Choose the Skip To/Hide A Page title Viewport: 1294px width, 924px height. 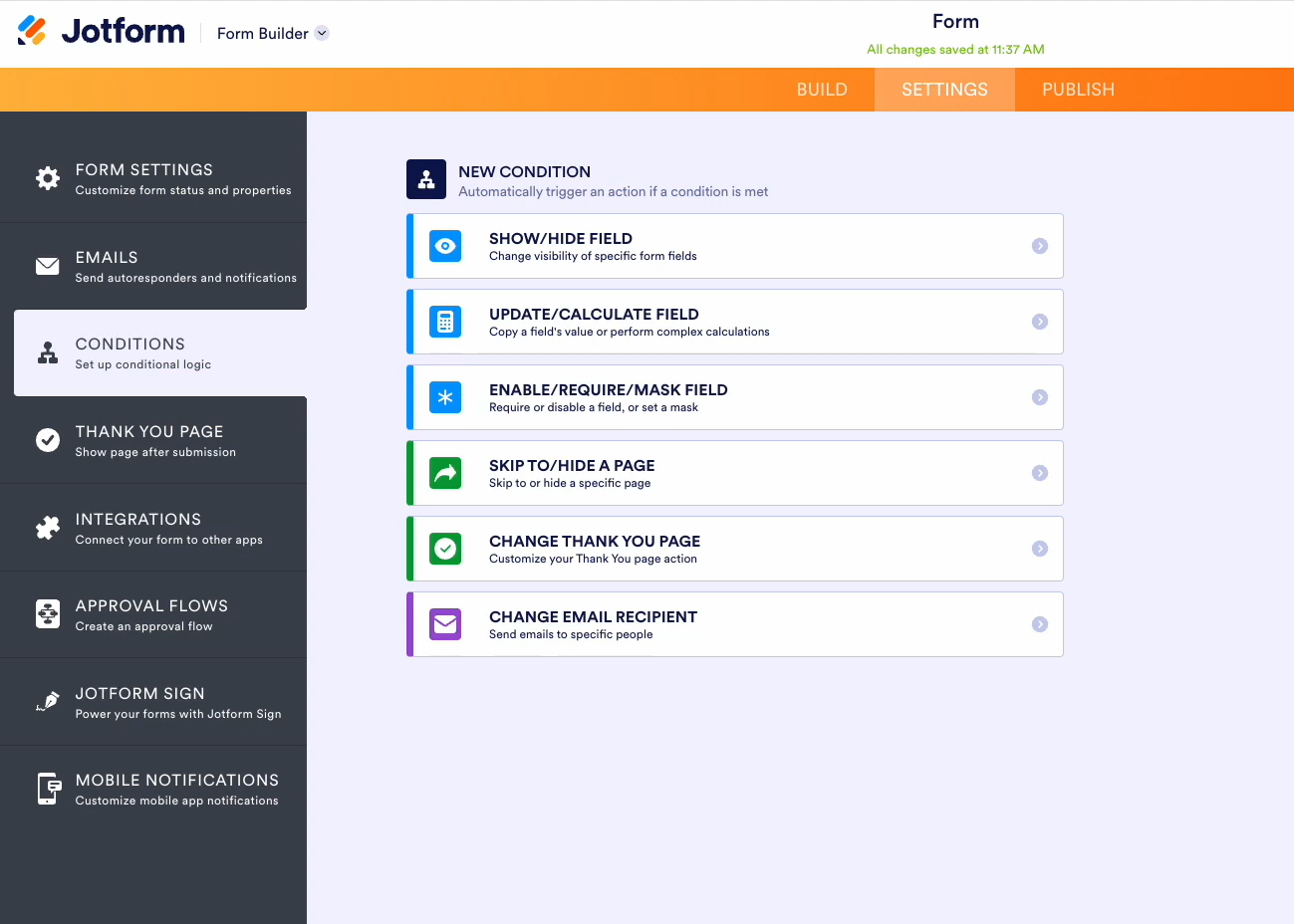pos(572,465)
